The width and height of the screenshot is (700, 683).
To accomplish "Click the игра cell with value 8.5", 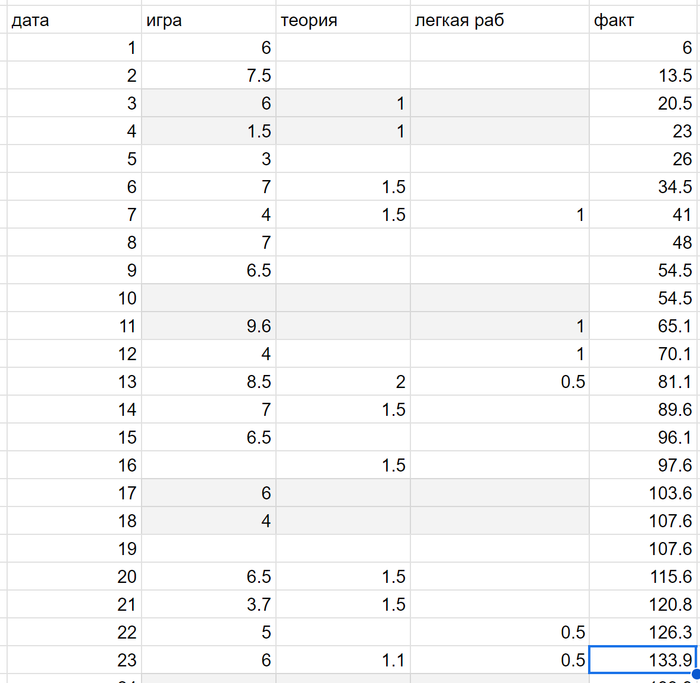I will click(208, 381).
